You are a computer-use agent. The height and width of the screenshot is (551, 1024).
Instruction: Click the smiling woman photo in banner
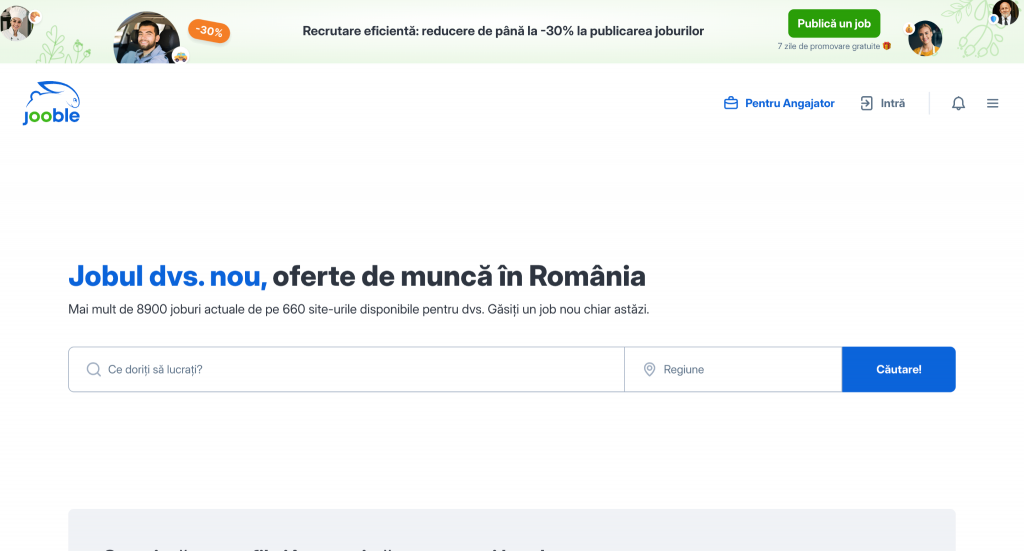pyautogui.click(x=925, y=38)
